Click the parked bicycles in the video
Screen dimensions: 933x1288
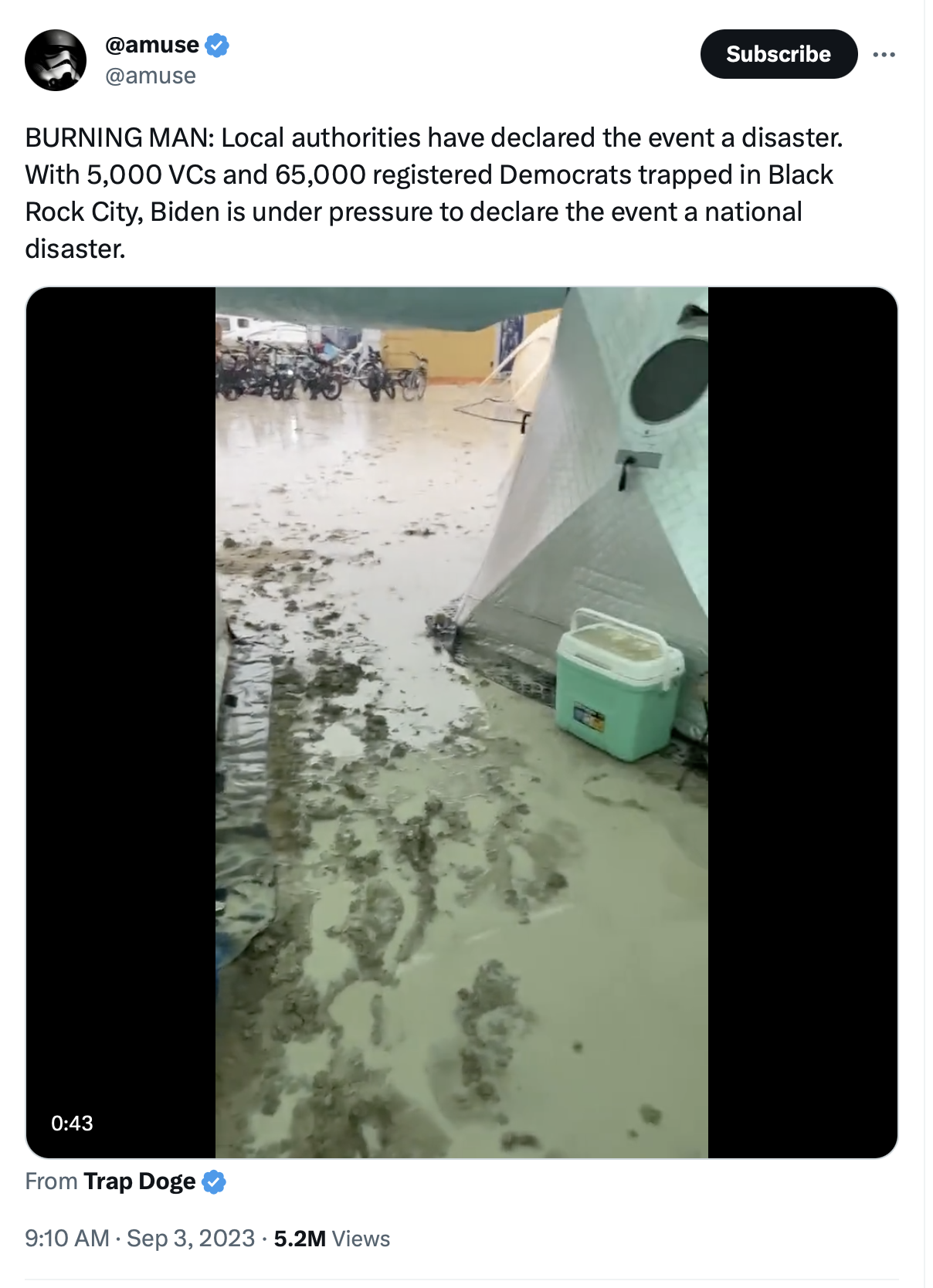[322, 372]
